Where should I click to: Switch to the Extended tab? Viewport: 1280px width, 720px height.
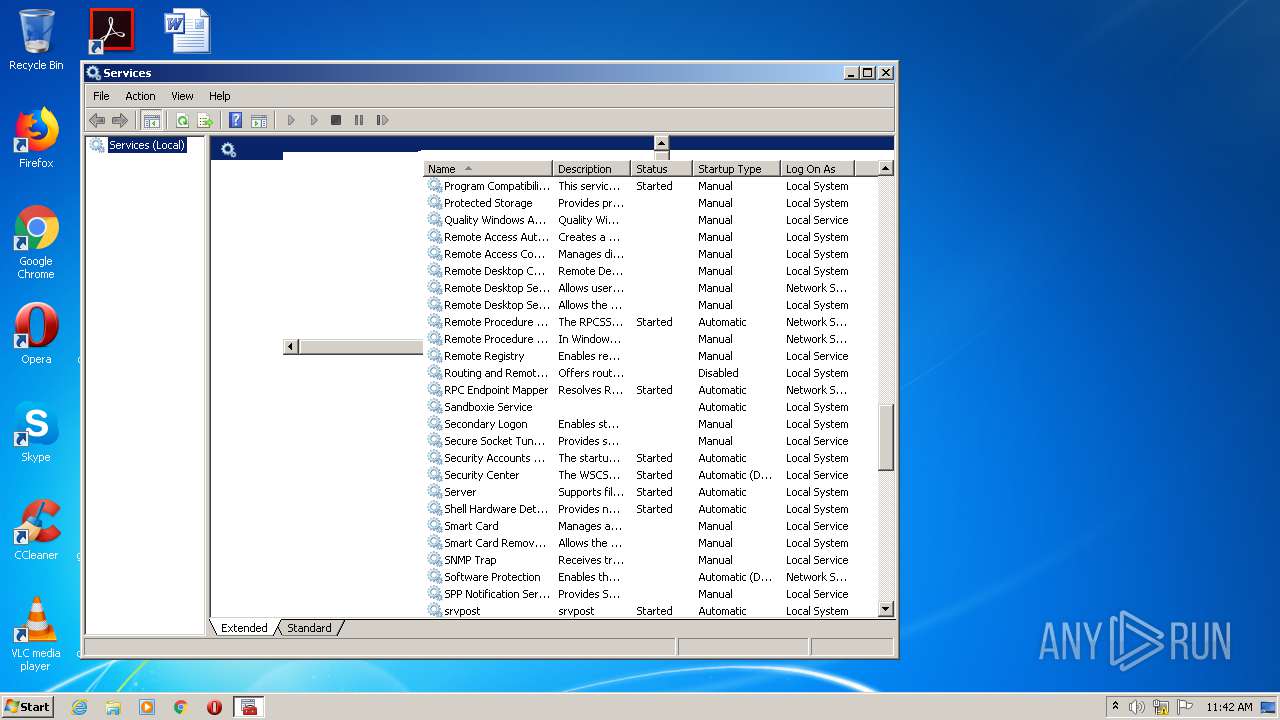point(244,628)
